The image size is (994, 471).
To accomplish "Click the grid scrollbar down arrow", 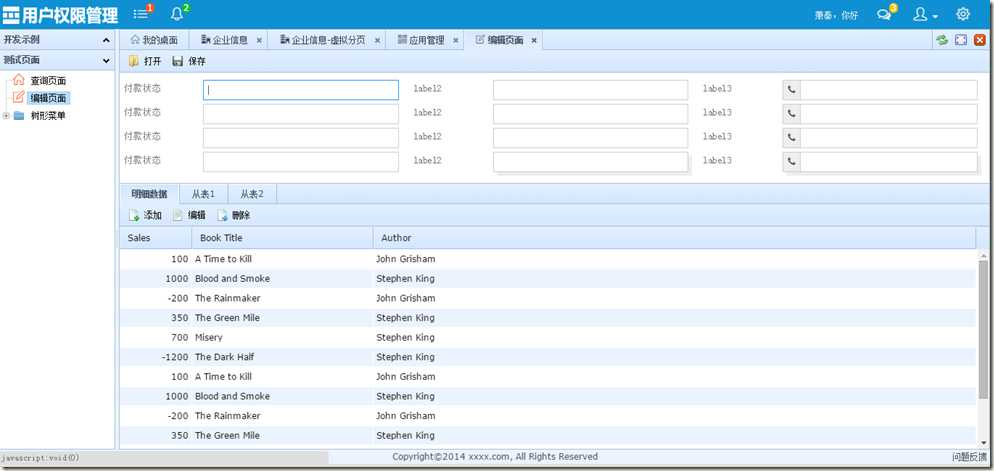I will pyautogui.click(x=983, y=442).
